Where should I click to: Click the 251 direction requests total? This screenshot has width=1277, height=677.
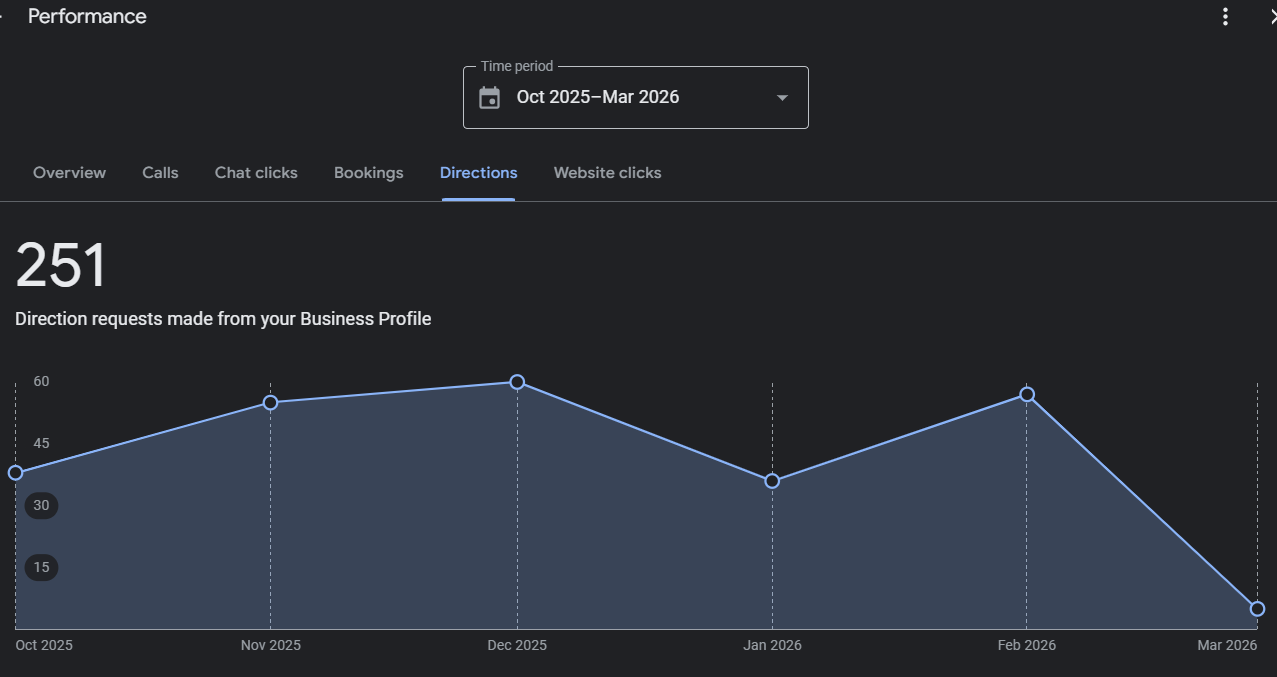click(61, 267)
